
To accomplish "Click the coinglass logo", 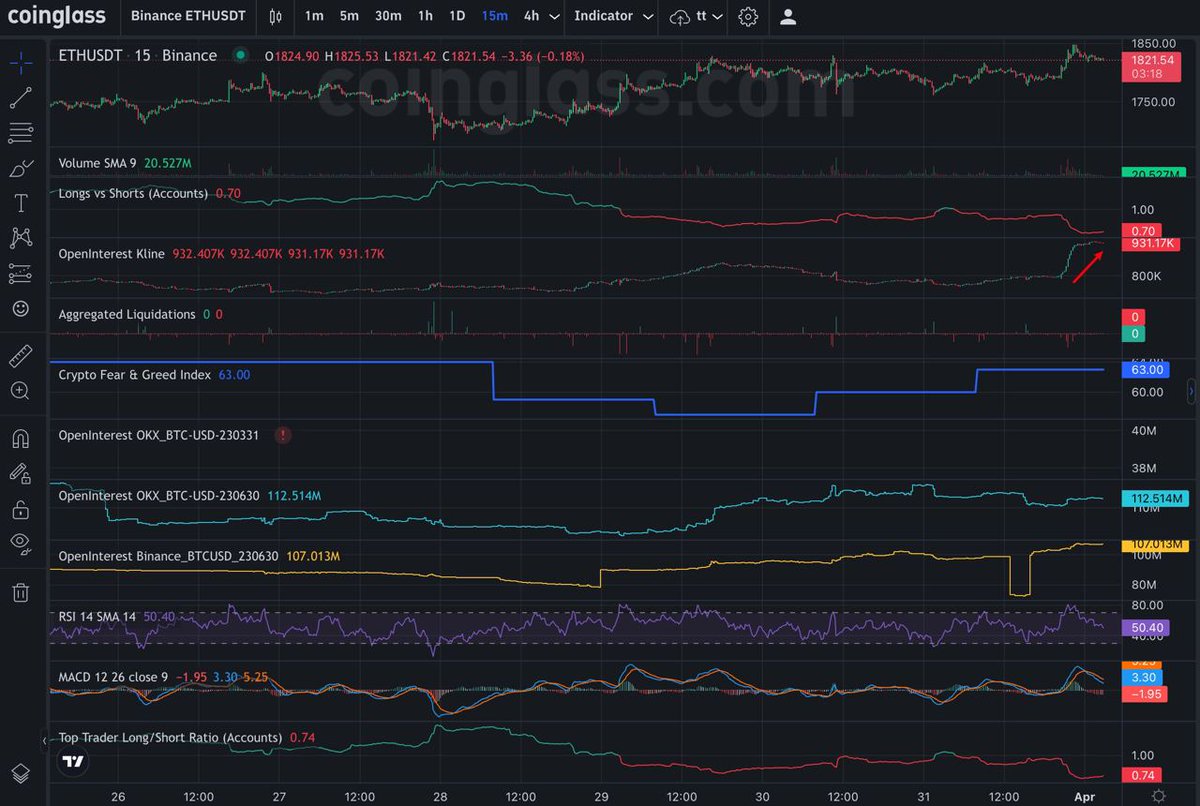I will [57, 16].
